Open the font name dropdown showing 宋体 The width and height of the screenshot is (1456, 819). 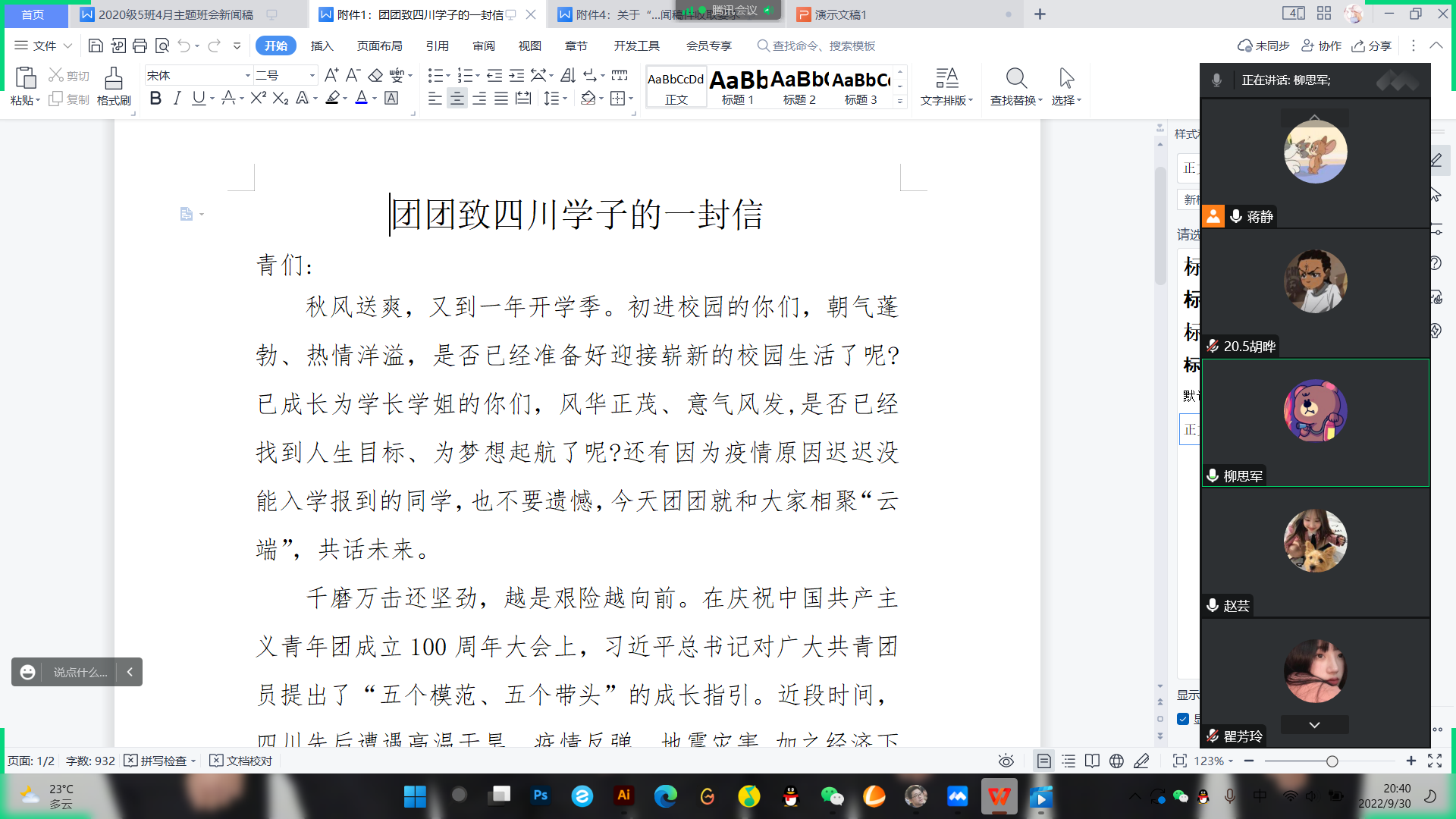(198, 75)
